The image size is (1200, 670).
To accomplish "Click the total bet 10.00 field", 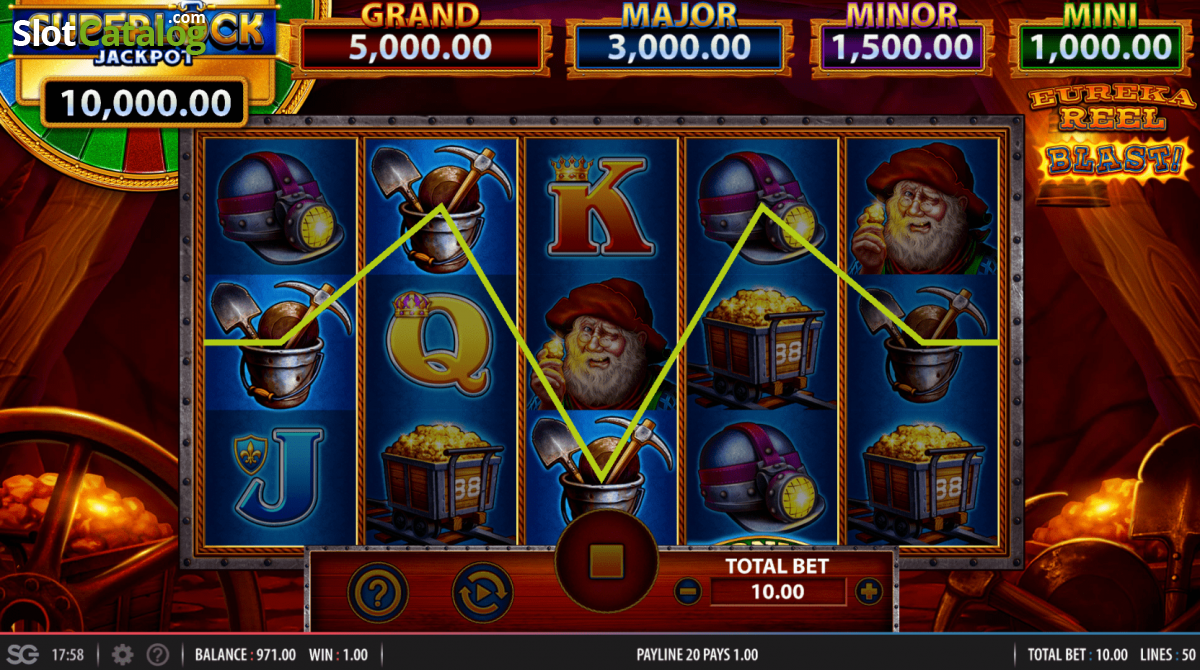I will (778, 592).
